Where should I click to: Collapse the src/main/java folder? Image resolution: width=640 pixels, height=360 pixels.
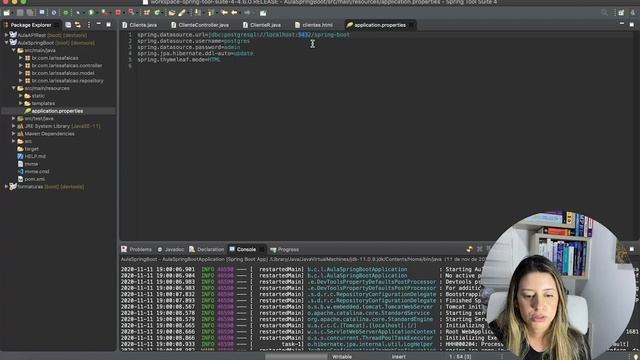click(x=13, y=50)
